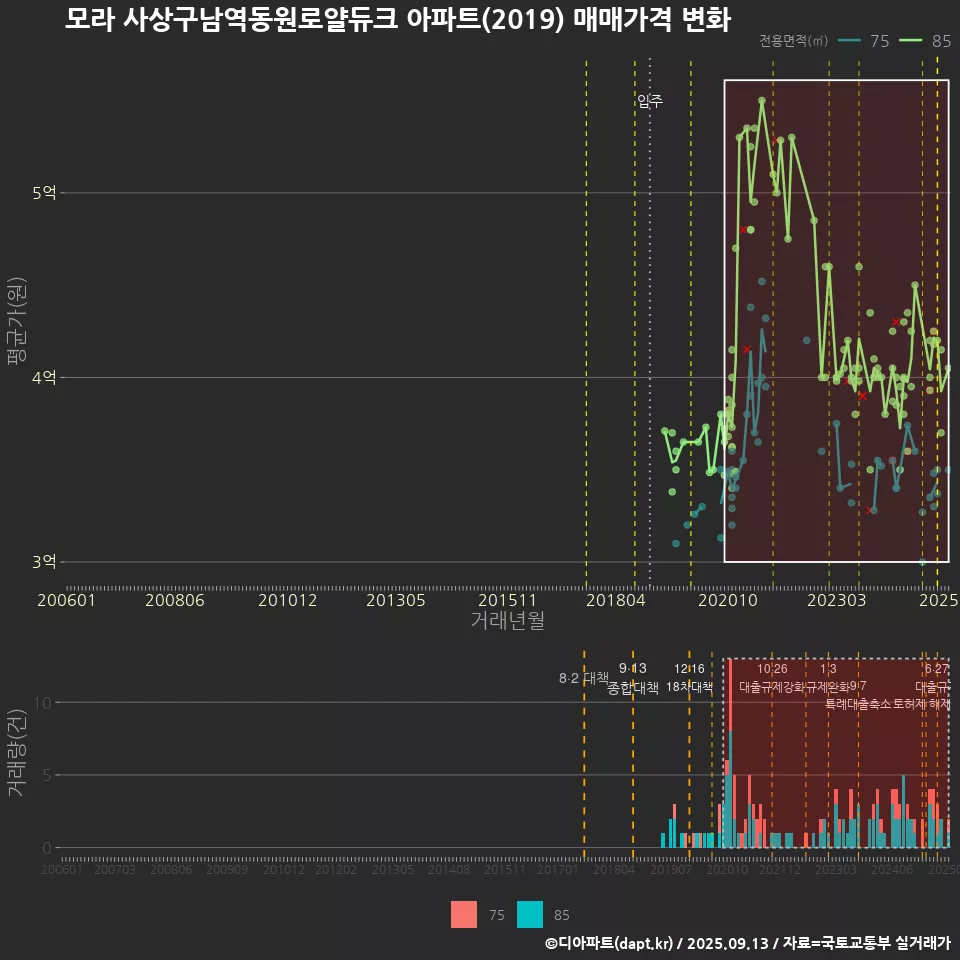Image resolution: width=960 pixels, height=960 pixels.
Task: Click the '0' volume axis label
Action: click(x=47, y=849)
